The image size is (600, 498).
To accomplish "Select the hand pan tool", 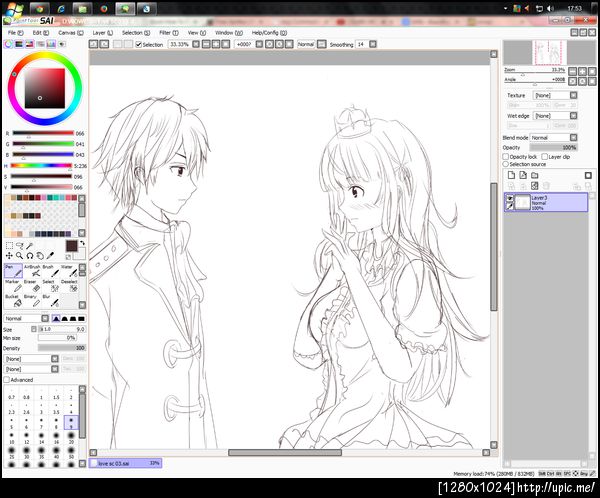I will [40, 256].
